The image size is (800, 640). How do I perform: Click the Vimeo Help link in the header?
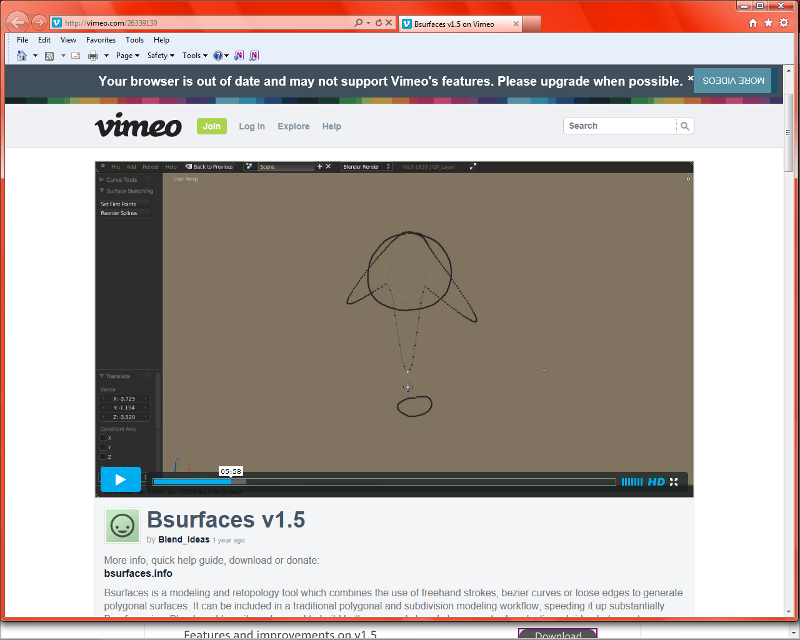pos(332,126)
